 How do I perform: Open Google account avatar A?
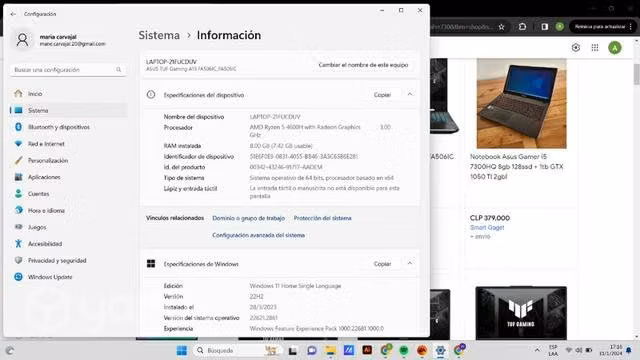(x=615, y=48)
